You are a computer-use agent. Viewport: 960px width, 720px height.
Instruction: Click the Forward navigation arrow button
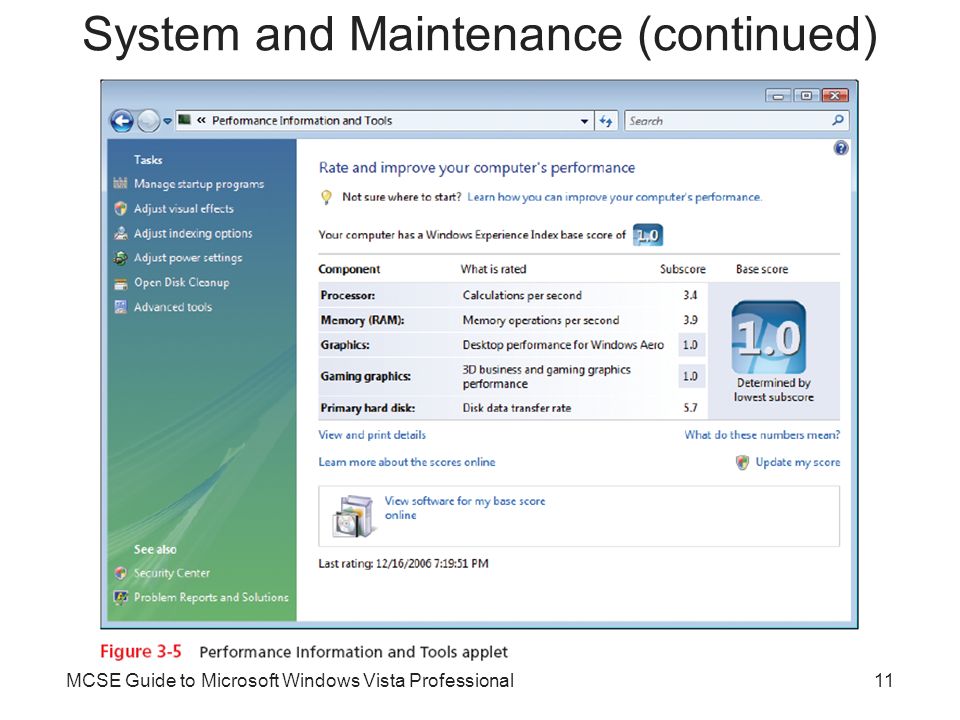tap(148, 121)
